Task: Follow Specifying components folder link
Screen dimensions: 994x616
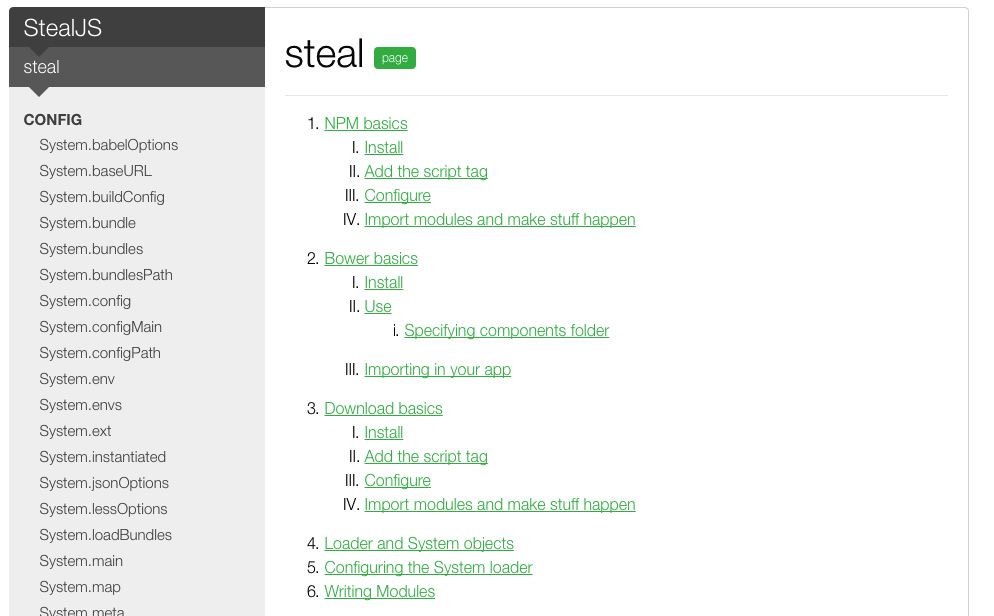Action: tap(506, 330)
